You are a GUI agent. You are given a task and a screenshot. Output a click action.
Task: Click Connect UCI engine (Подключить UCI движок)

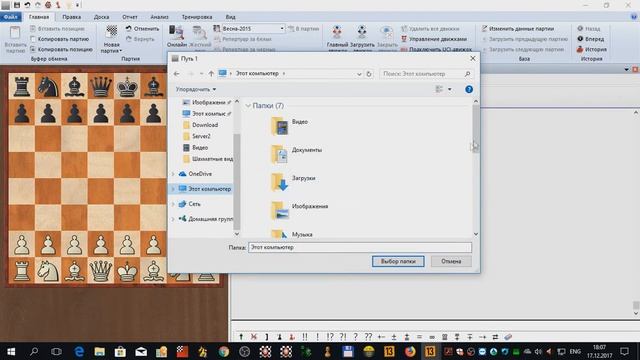436,49
